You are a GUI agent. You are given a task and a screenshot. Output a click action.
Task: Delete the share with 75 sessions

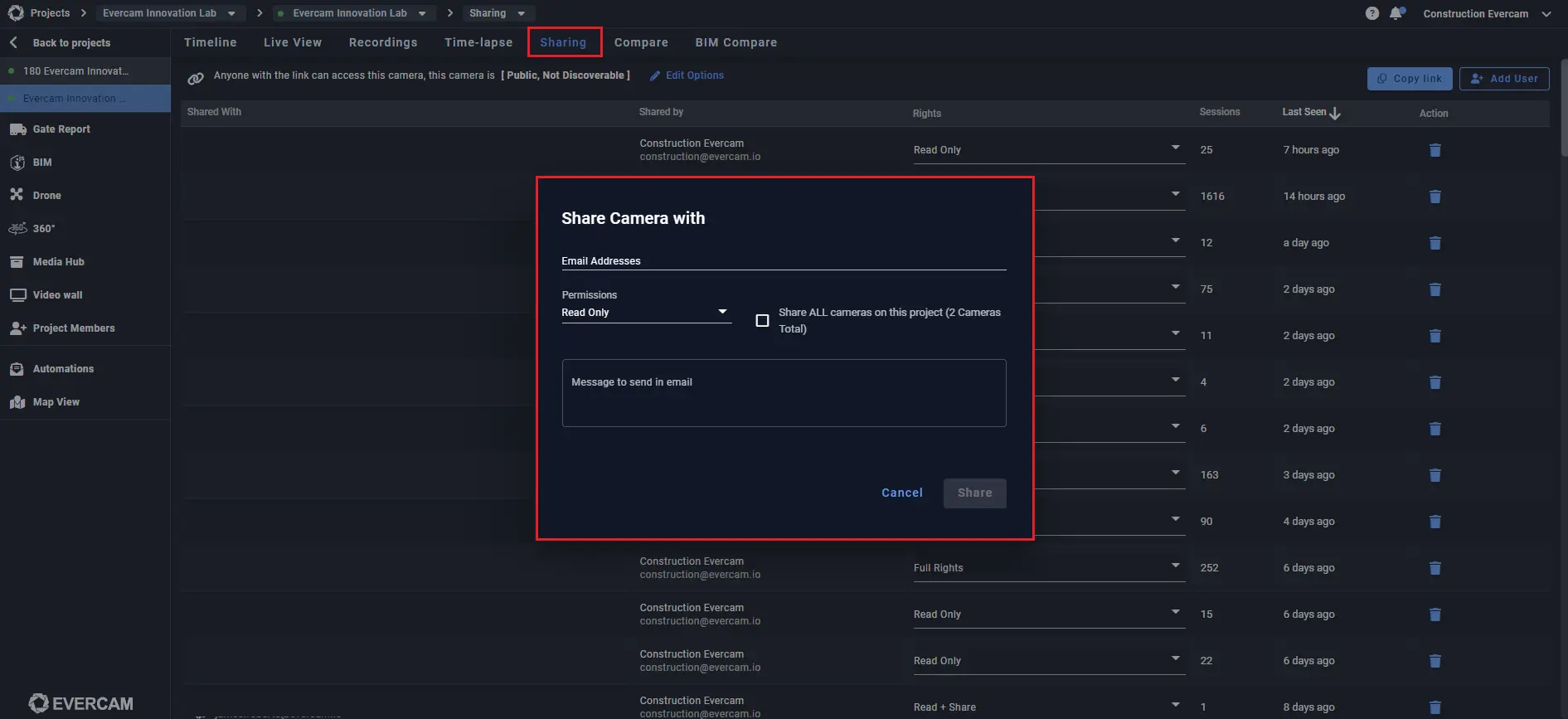click(x=1435, y=289)
